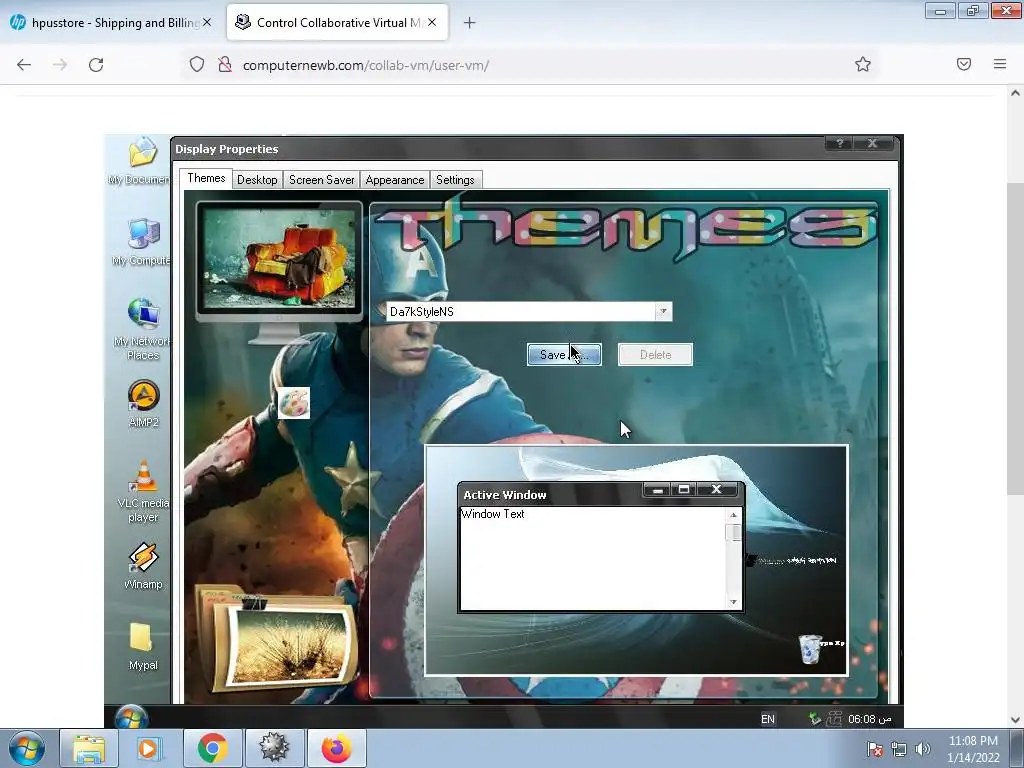Image resolution: width=1024 pixels, height=768 pixels.
Task: Click the Active Window preview scrollbar up arrow
Action: [x=733, y=515]
